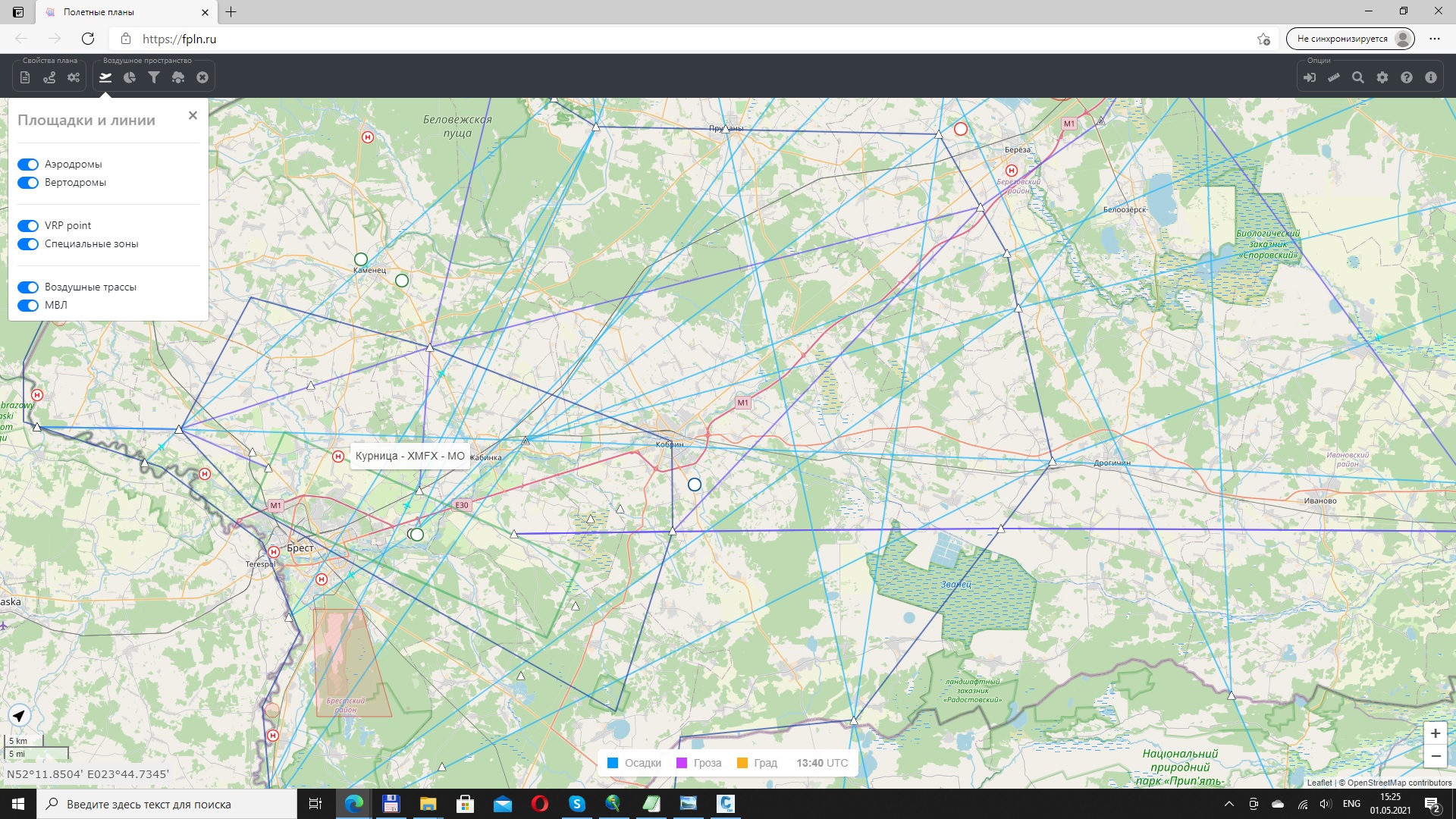
Task: Click the Град orange legend swatch
Action: [742, 763]
